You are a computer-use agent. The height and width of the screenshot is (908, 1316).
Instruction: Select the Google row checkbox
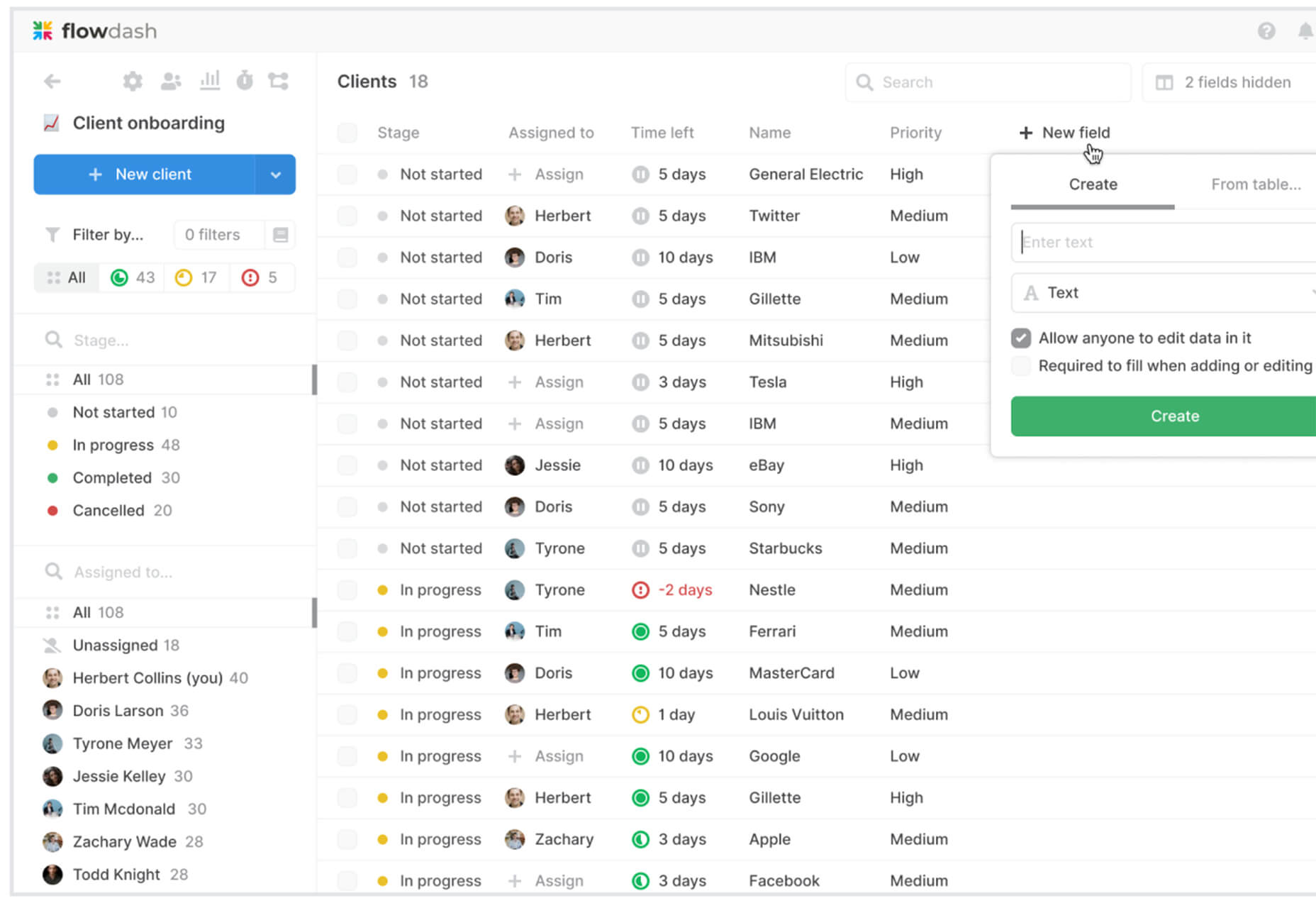347,756
